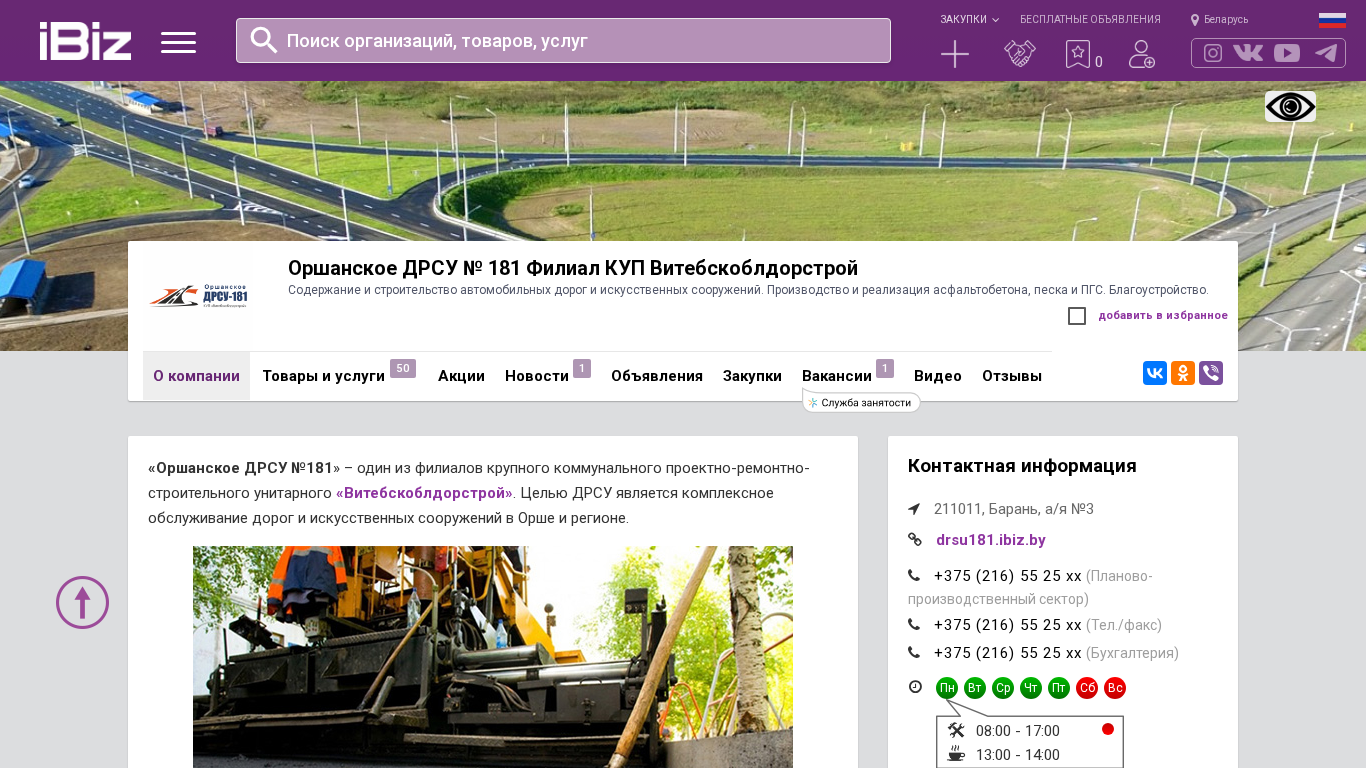Visit drsu181.ibiz.by website link
1366x768 pixels.
pos(991,540)
